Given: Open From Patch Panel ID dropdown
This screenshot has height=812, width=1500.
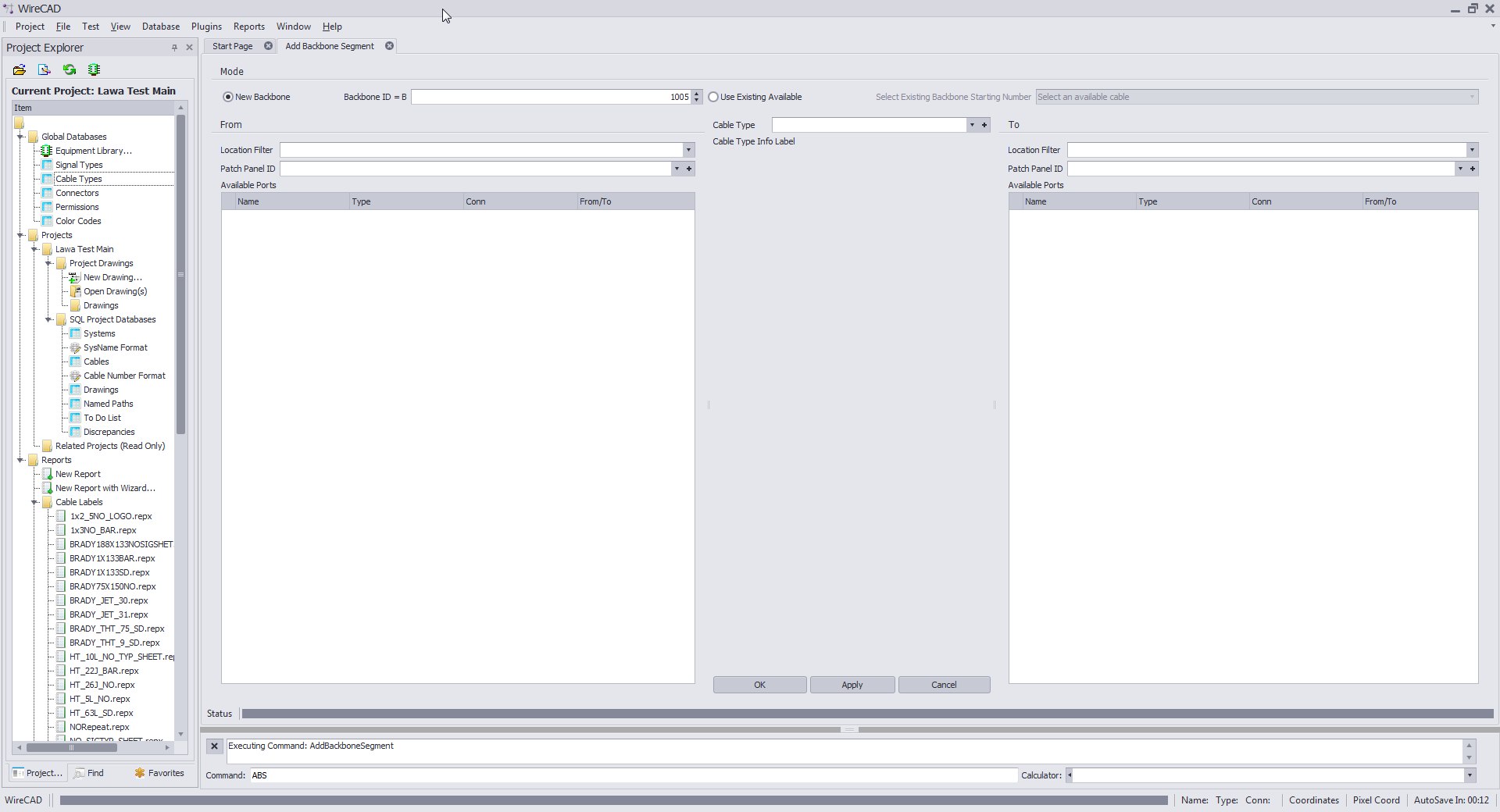Looking at the screenshot, I should [677, 169].
